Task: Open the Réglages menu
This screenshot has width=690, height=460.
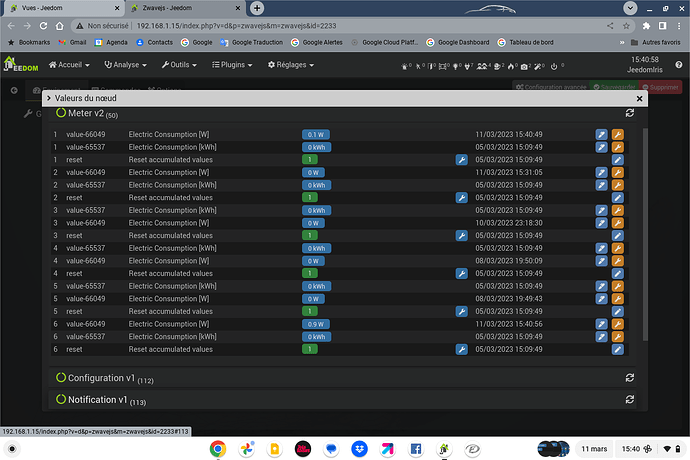Action: (x=291, y=65)
